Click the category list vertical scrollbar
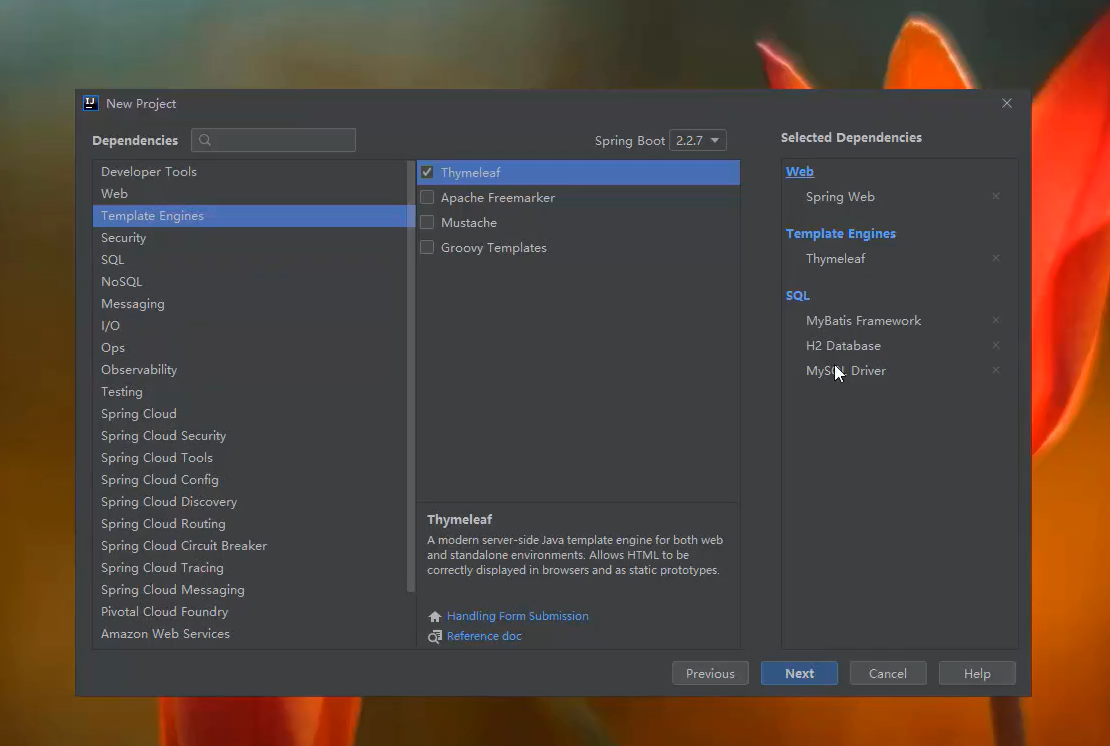 (411, 376)
